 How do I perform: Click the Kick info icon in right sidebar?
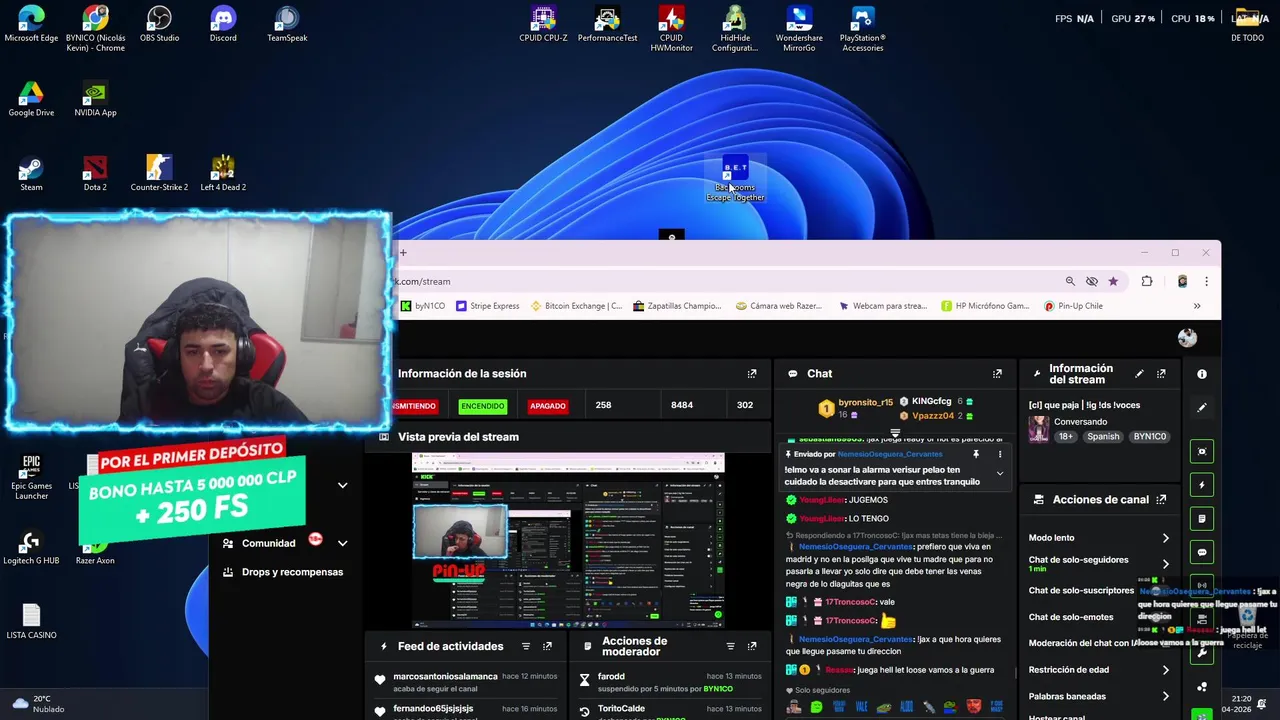coord(1202,374)
